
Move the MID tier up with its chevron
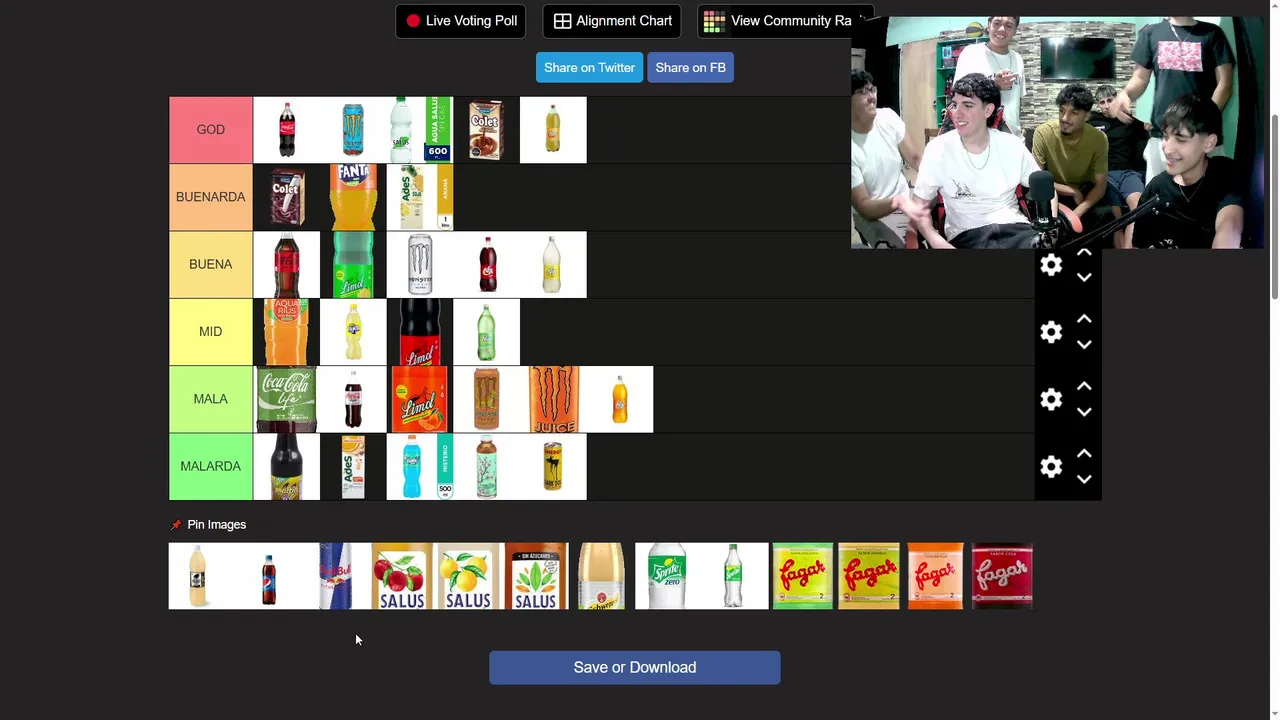1084,319
